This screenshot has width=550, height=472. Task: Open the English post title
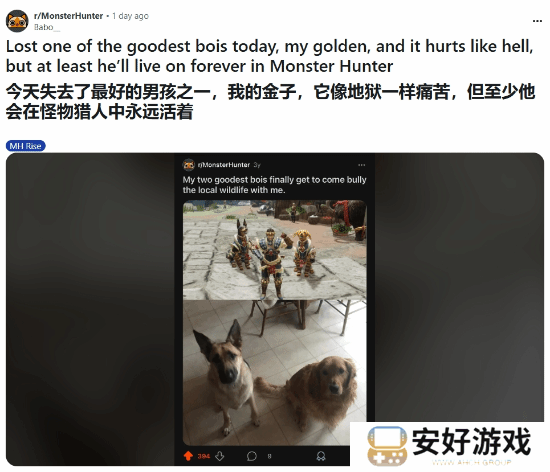[269, 56]
